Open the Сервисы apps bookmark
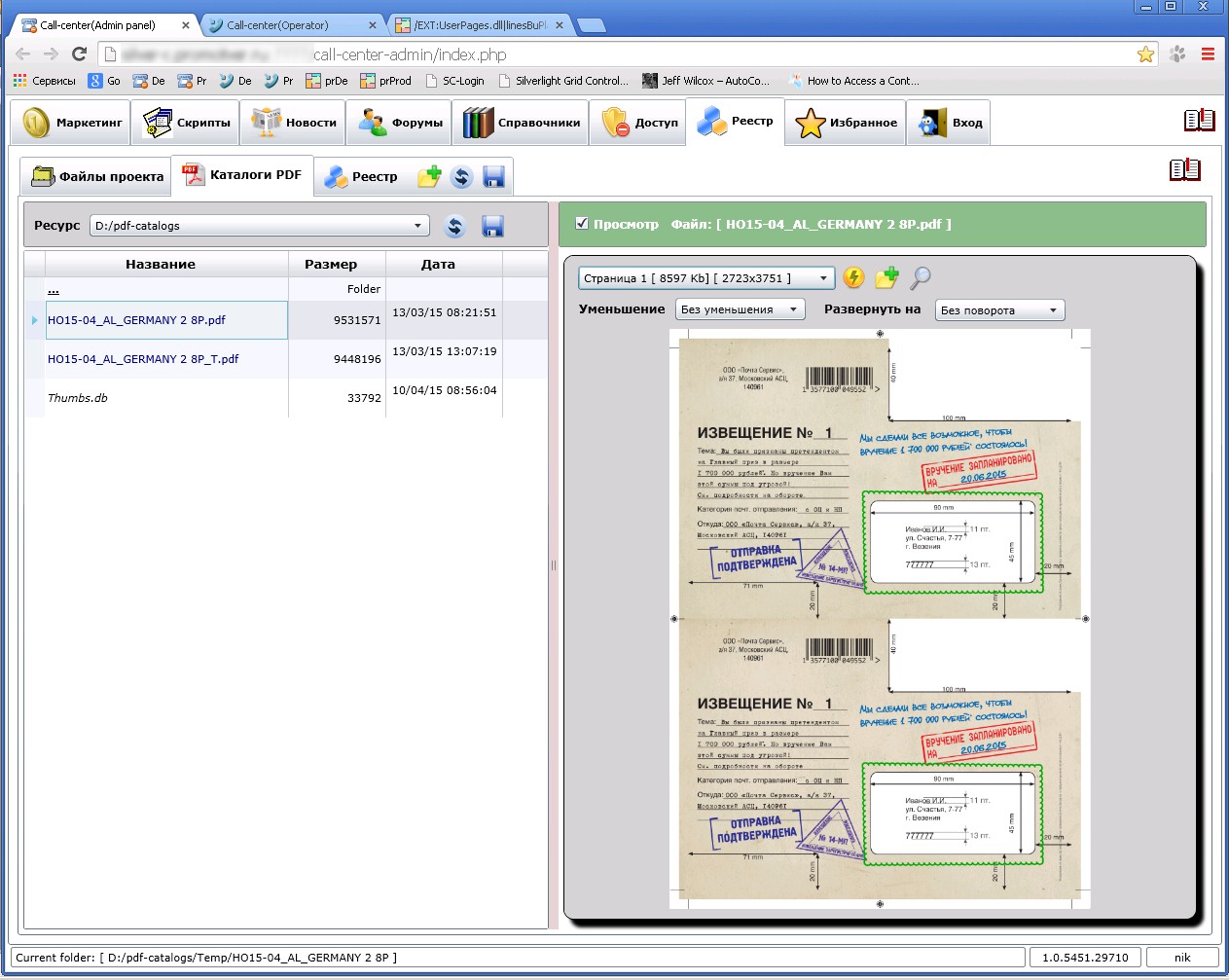Viewport: 1229px width, 980px height. click(44, 81)
